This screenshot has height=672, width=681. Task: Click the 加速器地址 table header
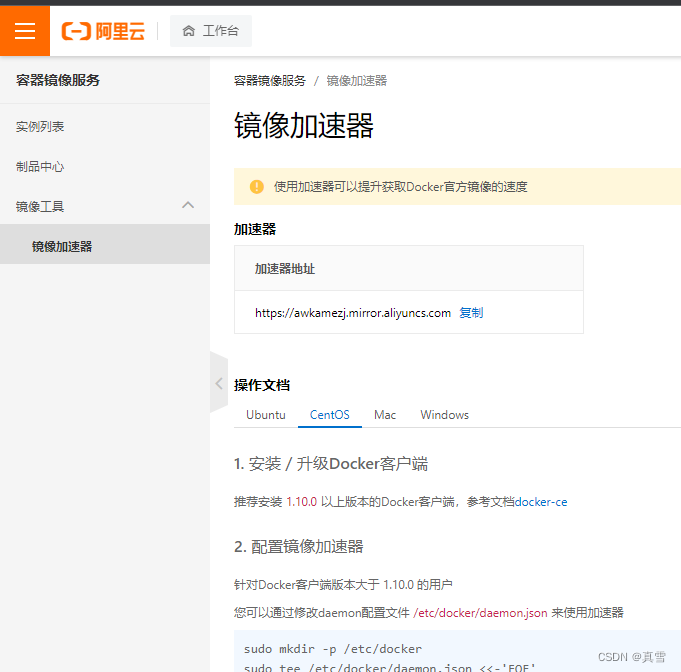[x=285, y=269]
